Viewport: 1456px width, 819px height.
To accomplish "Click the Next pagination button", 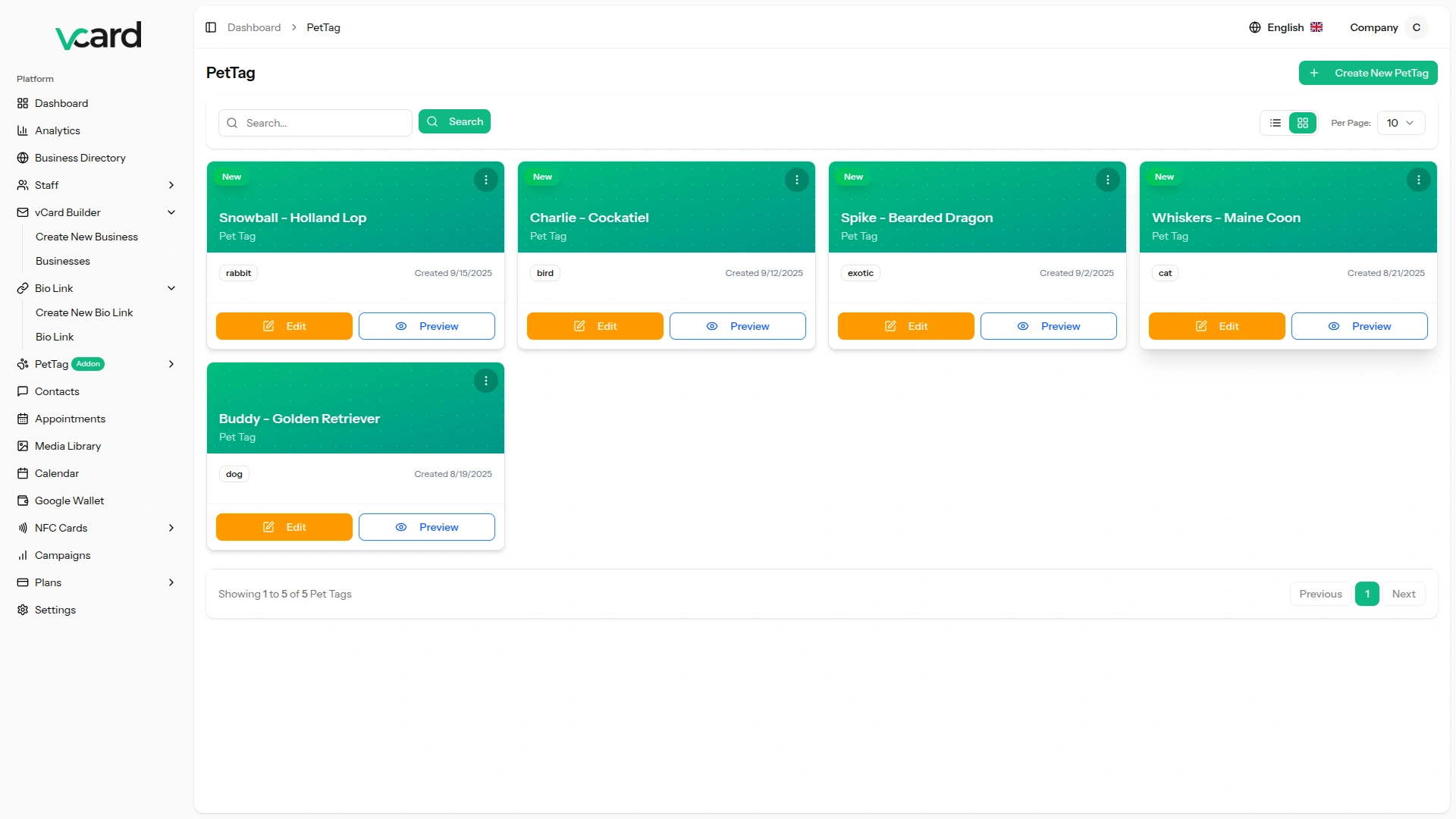I will pos(1403,594).
